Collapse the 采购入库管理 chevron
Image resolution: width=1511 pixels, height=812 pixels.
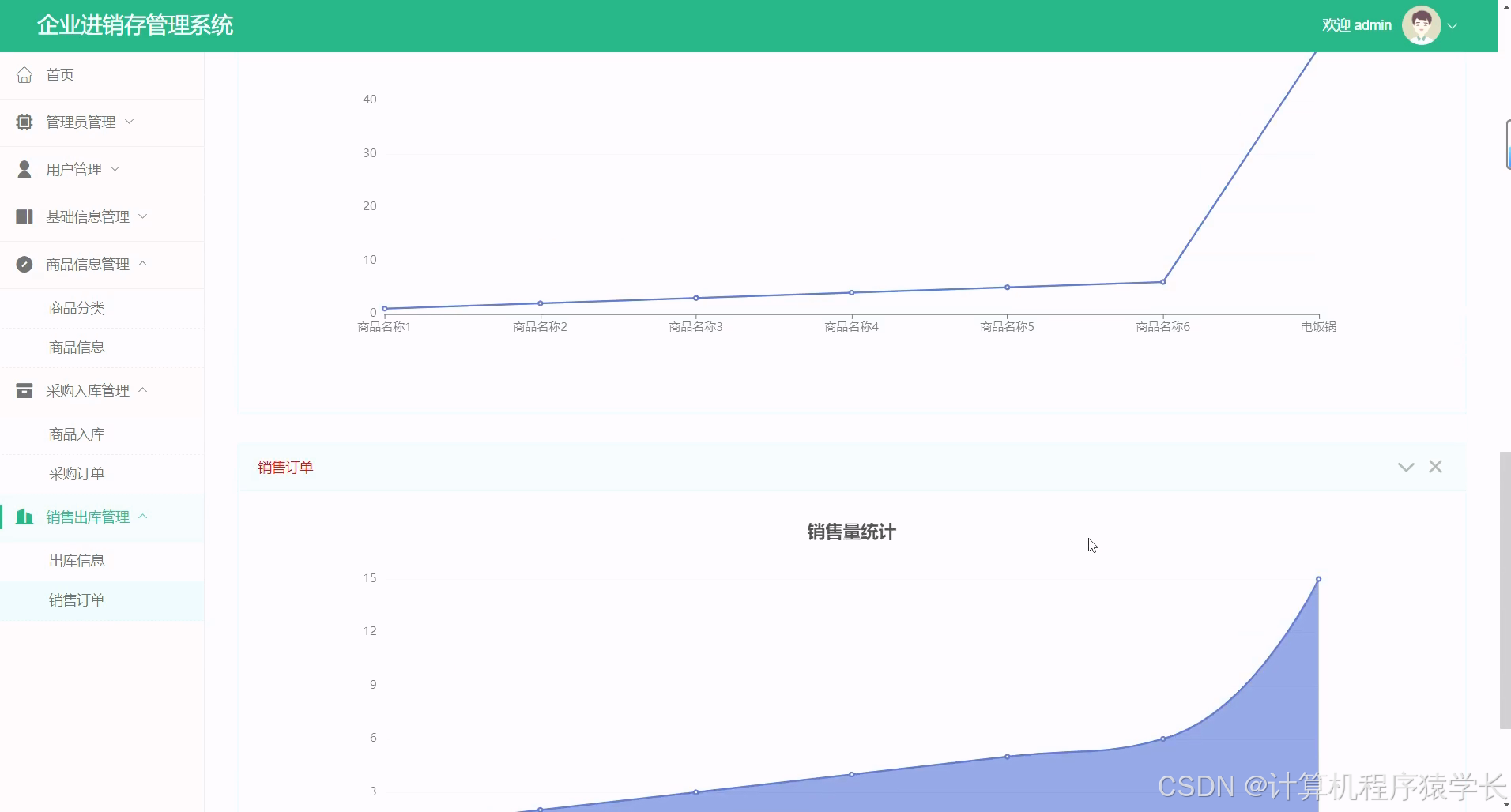tap(143, 390)
